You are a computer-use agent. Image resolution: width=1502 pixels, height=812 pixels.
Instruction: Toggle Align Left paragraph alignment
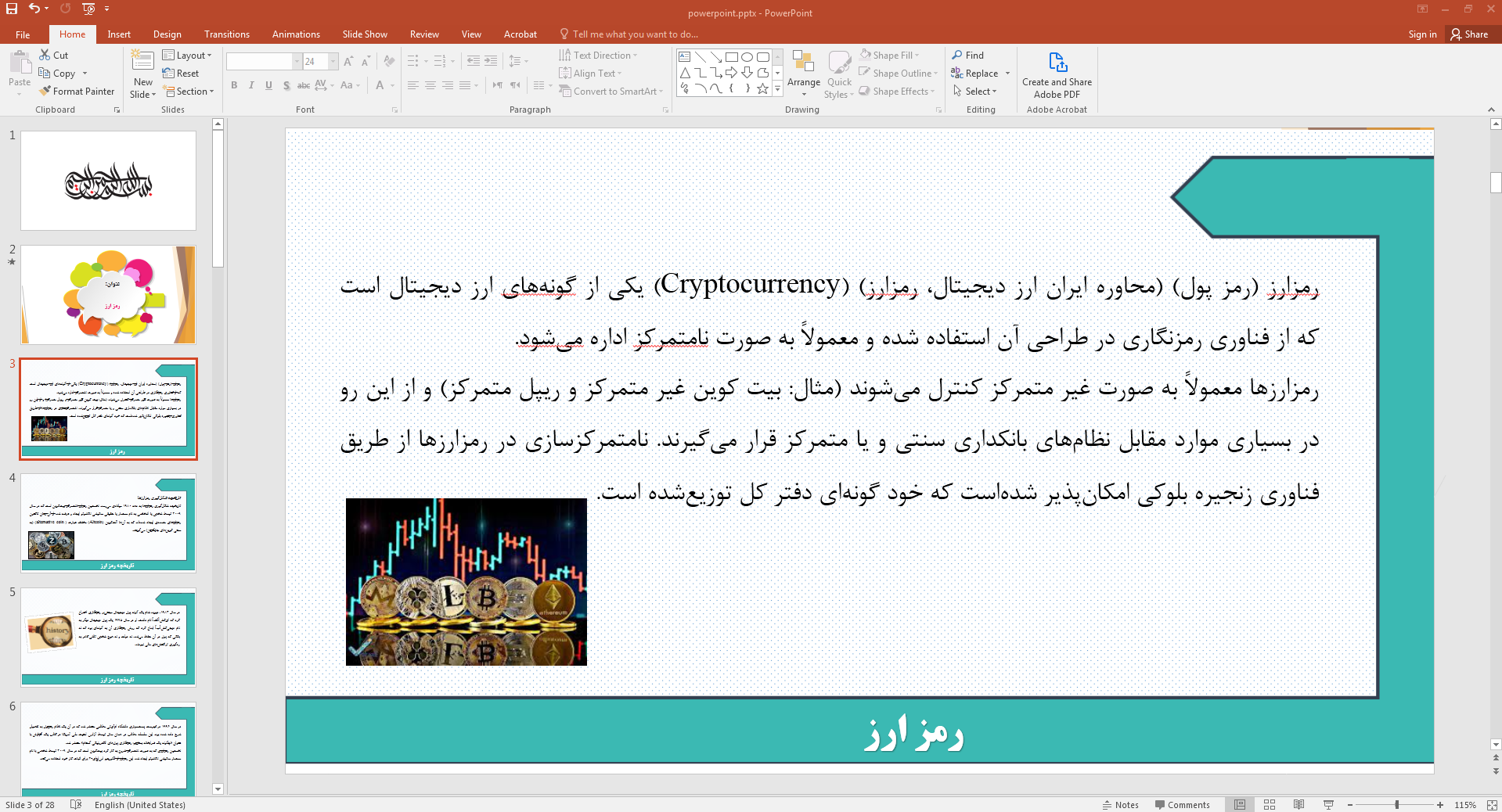(x=413, y=85)
